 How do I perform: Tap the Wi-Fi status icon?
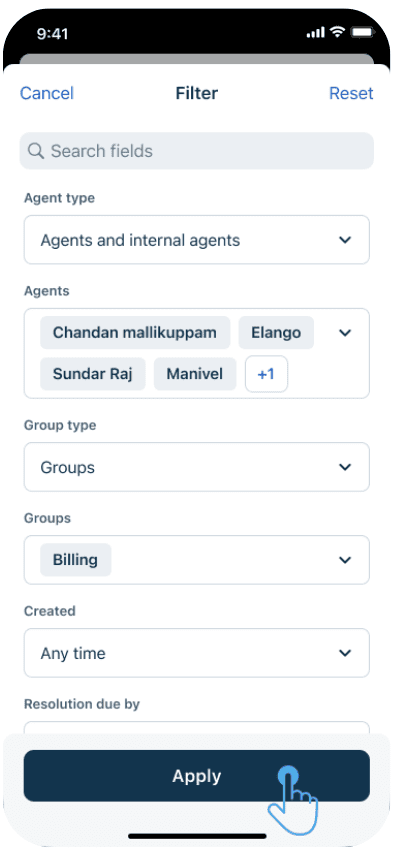coord(337,32)
